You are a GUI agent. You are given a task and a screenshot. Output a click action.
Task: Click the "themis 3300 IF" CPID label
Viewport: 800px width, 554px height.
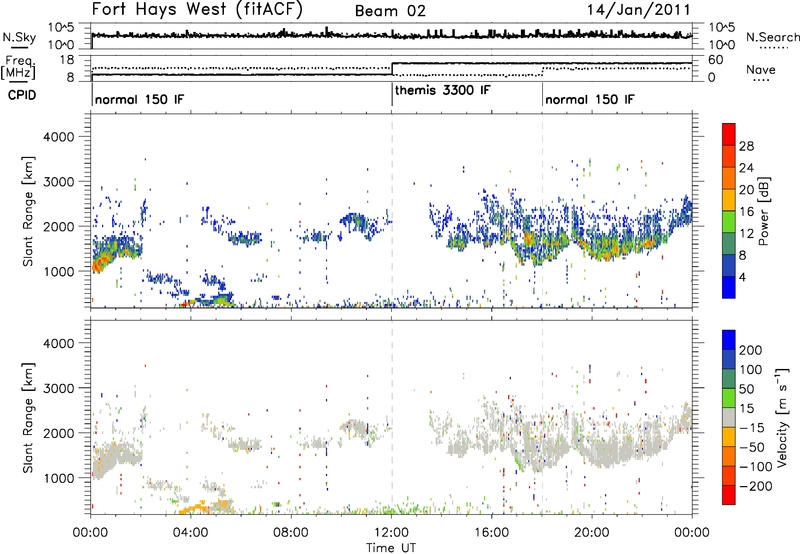[x=443, y=90]
